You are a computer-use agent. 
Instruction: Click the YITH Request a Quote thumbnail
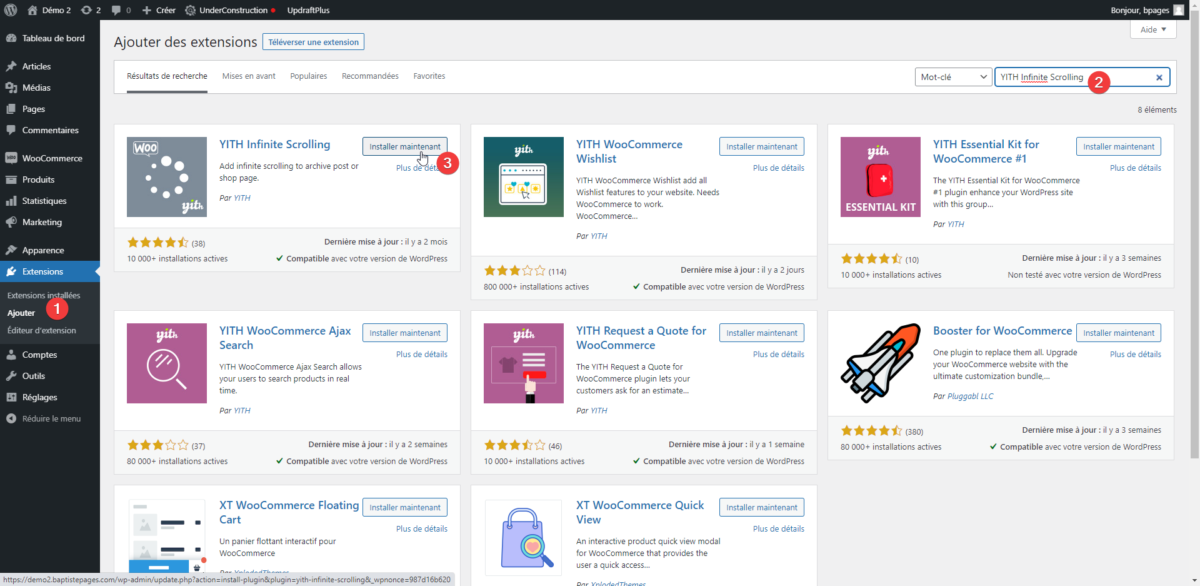pyautogui.click(x=523, y=364)
